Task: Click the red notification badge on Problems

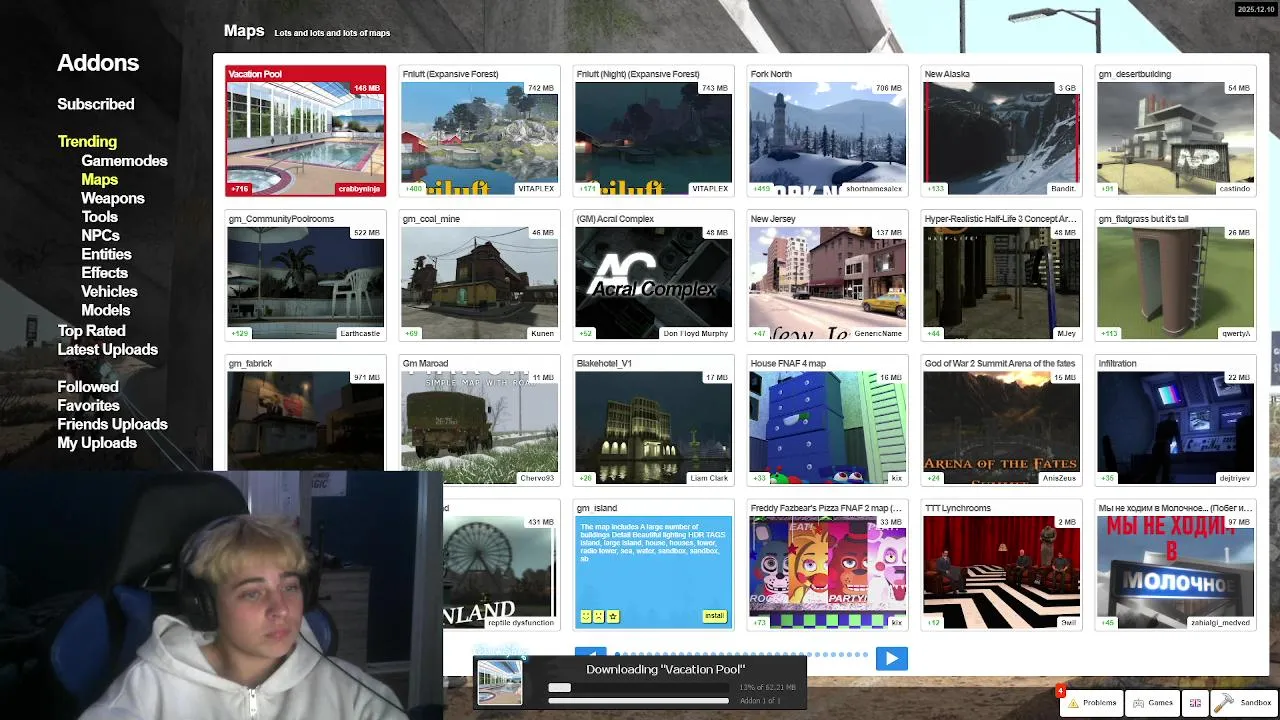Action: 1060,691
